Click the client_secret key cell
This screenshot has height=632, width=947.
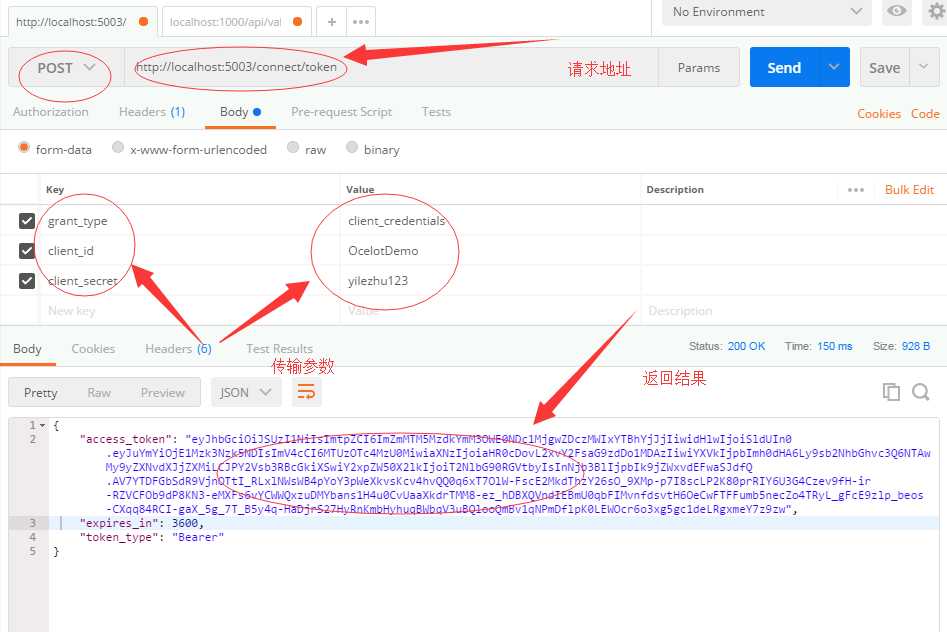(190, 281)
